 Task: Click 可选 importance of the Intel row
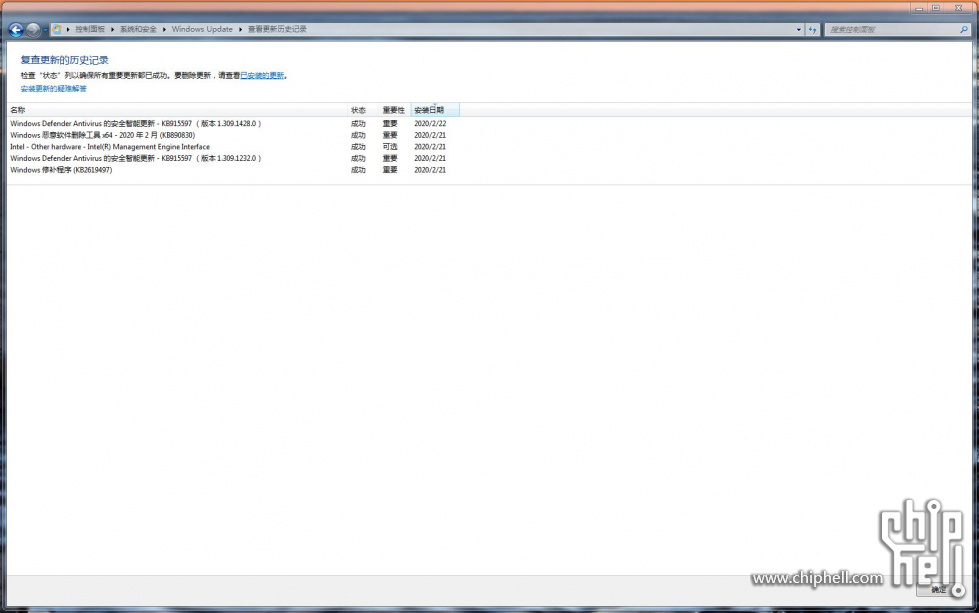[x=390, y=147]
